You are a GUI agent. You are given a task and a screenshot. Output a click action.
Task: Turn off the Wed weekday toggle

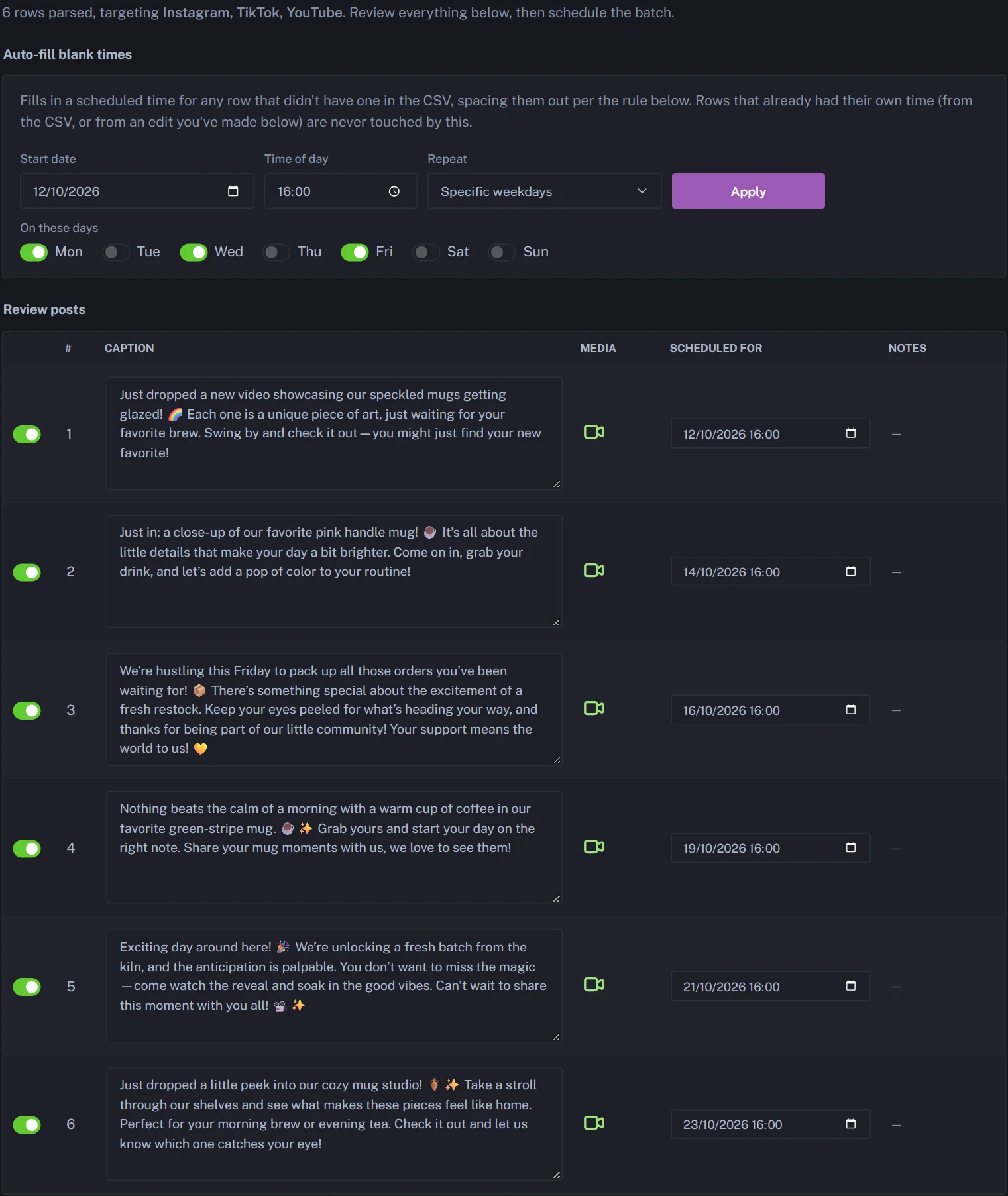[x=194, y=252]
